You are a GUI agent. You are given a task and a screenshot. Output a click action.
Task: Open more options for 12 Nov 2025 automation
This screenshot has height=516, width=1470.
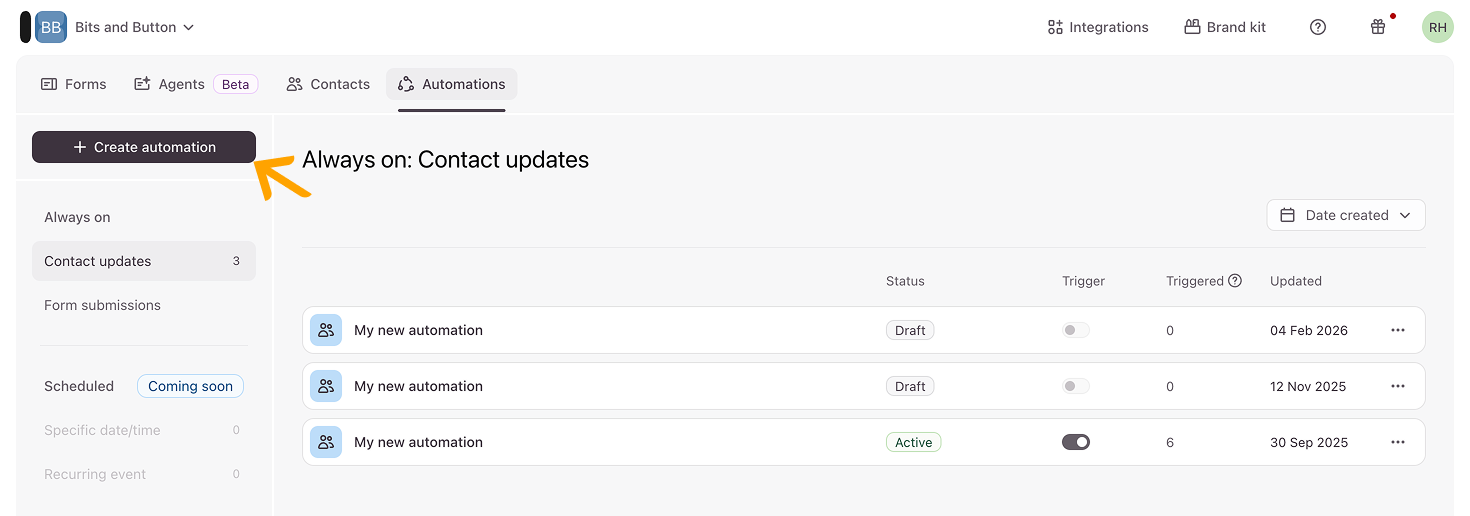(1398, 386)
